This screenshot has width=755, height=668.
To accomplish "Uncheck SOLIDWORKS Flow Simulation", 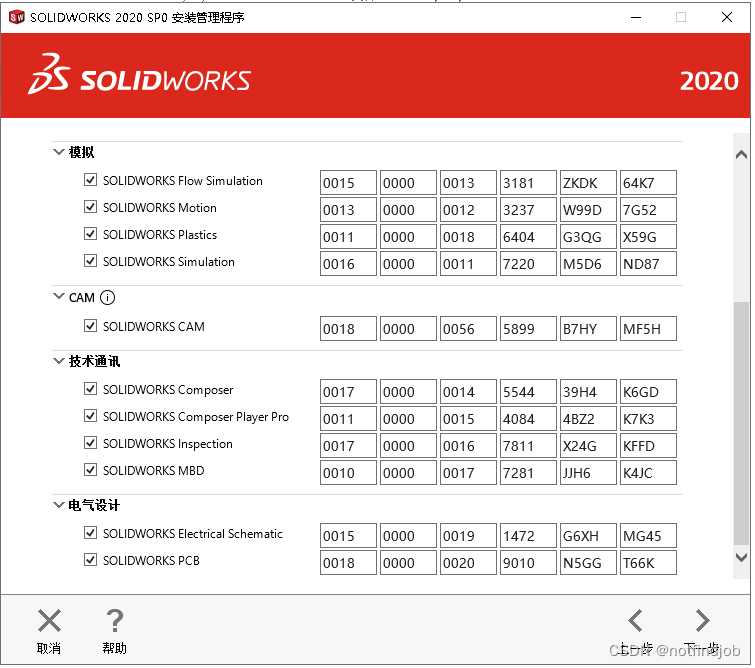I will tap(91, 181).
